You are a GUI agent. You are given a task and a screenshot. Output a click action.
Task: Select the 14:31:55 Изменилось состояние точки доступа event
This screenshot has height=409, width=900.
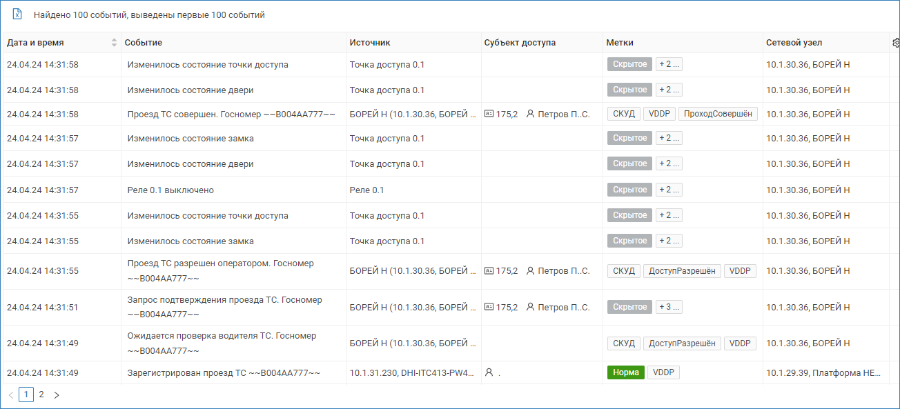pos(207,216)
